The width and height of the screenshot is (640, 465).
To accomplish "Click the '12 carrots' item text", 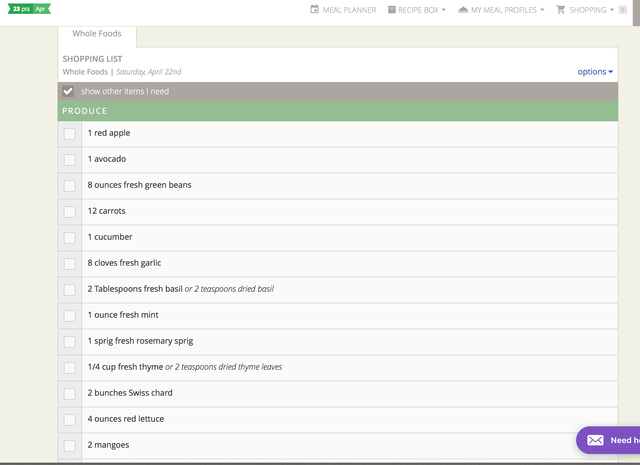I will (x=106, y=211).
